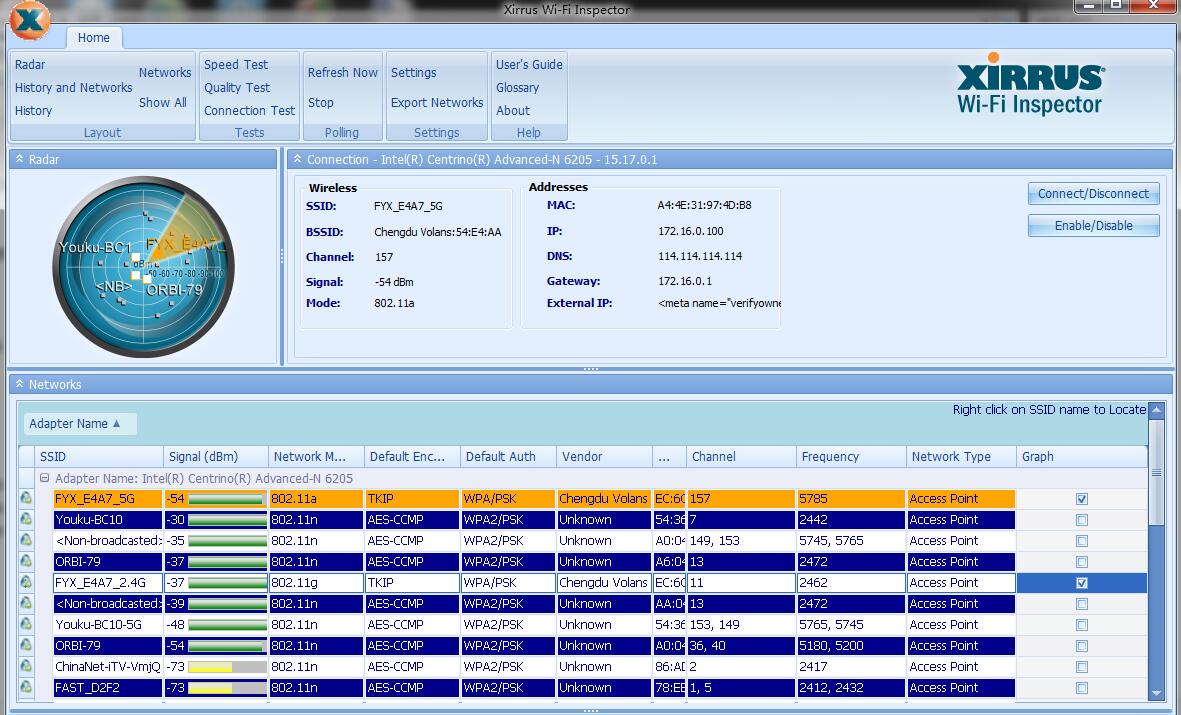The image size is (1181, 715).
Task: Collapse the Connection panel using chevron icon
Action: (x=297, y=160)
